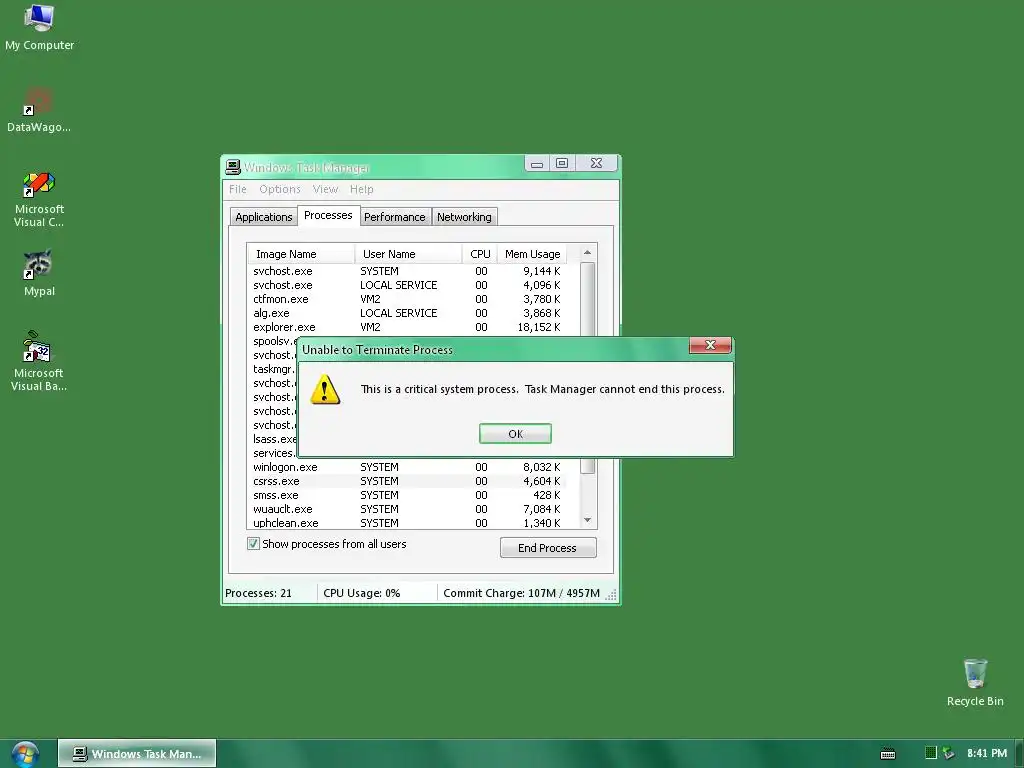Image resolution: width=1024 pixels, height=768 pixels.
Task: Open the File menu
Action: point(238,189)
